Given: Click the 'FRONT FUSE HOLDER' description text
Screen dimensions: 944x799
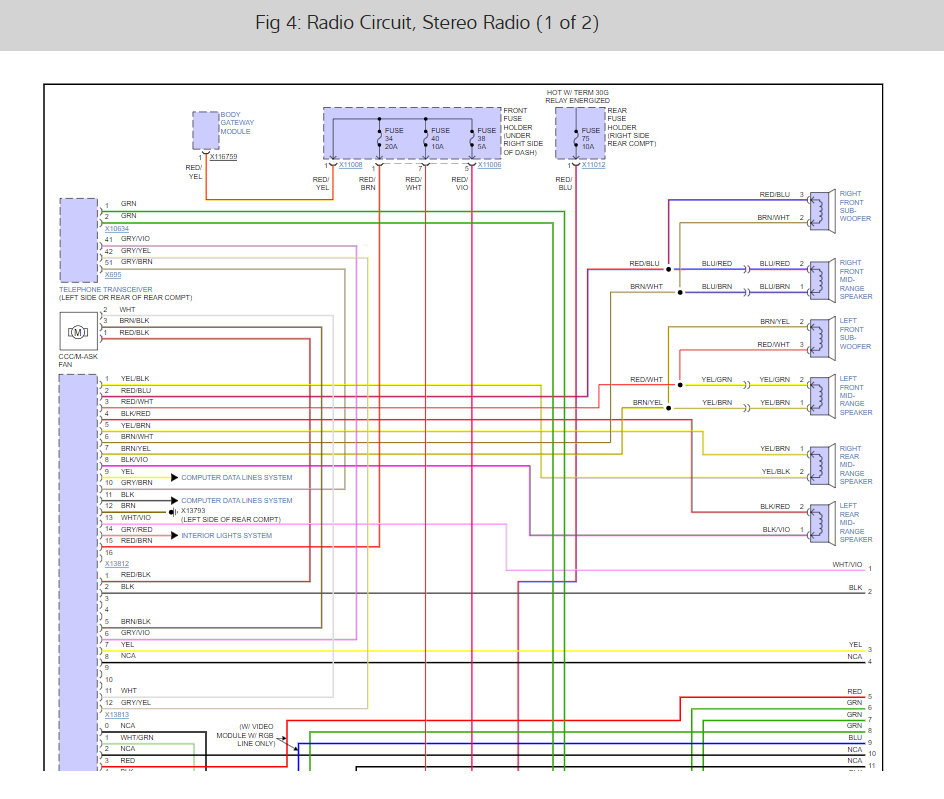Looking at the screenshot, I should pos(523,132).
